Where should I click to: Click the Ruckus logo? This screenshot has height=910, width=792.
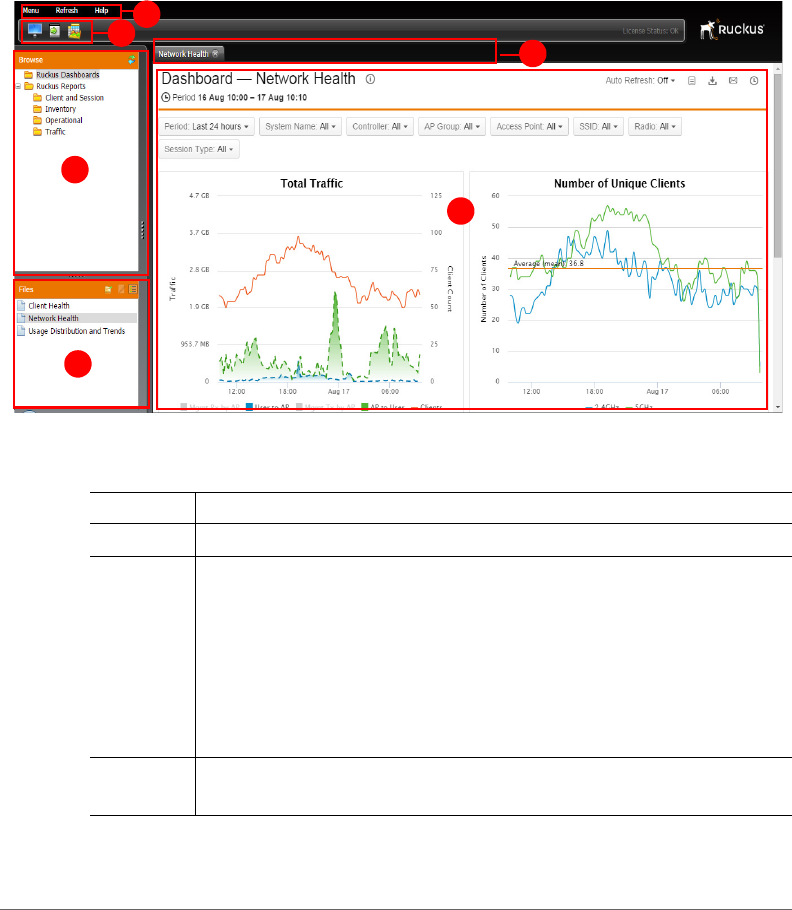[732, 30]
